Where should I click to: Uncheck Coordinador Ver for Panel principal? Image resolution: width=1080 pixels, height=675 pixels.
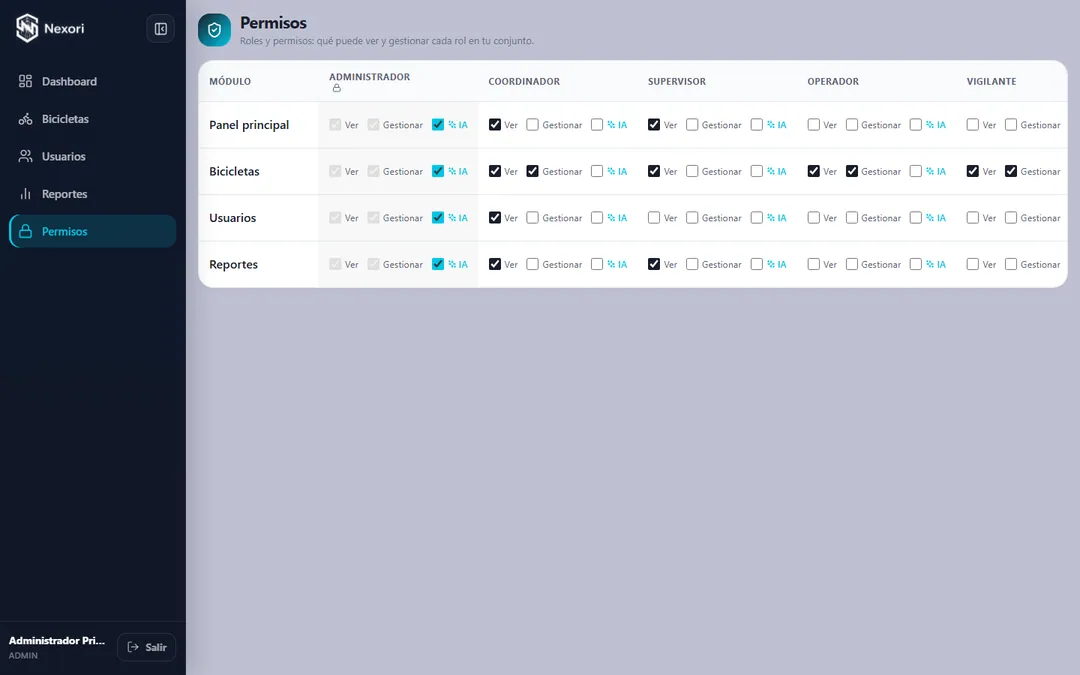[x=495, y=125]
